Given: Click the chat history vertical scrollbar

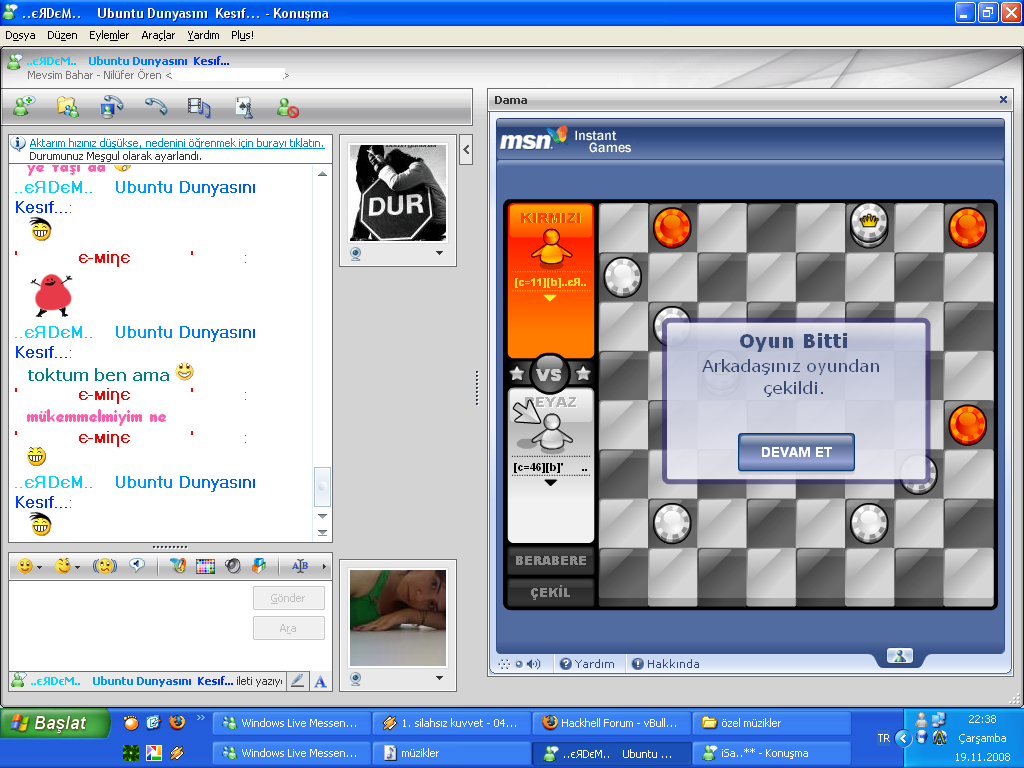Looking at the screenshot, I should 322,350.
